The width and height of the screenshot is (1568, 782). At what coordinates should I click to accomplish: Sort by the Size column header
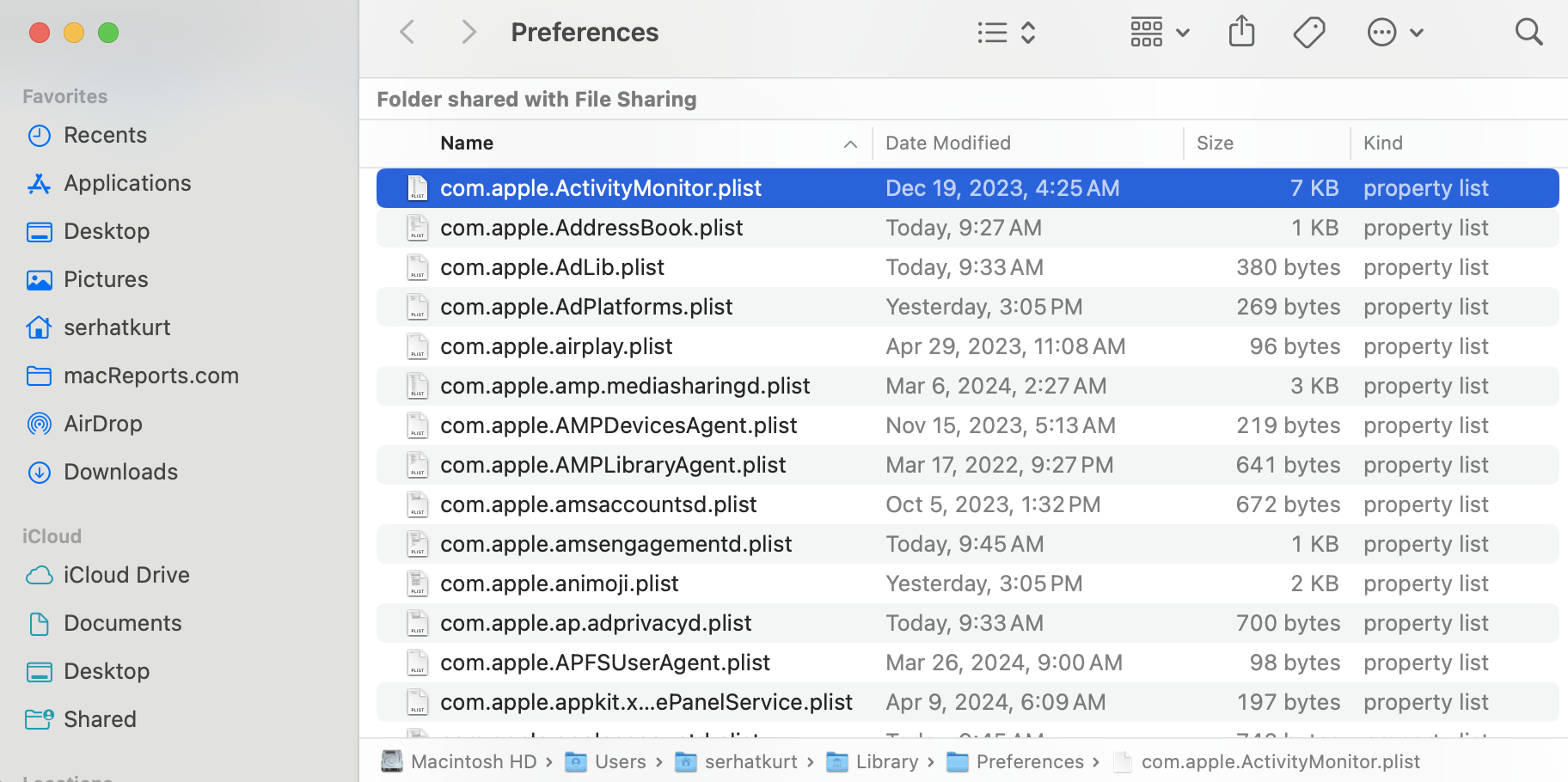tap(1215, 143)
